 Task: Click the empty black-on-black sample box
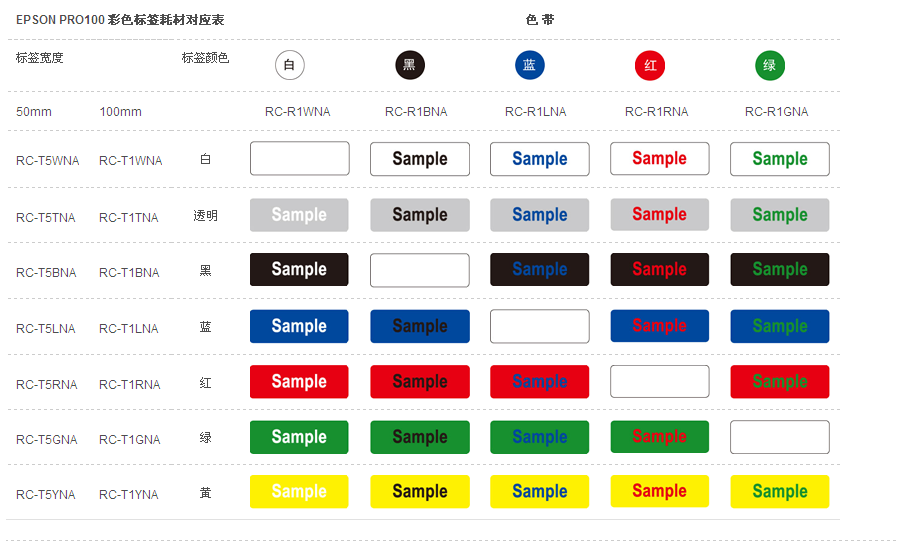coord(420,270)
